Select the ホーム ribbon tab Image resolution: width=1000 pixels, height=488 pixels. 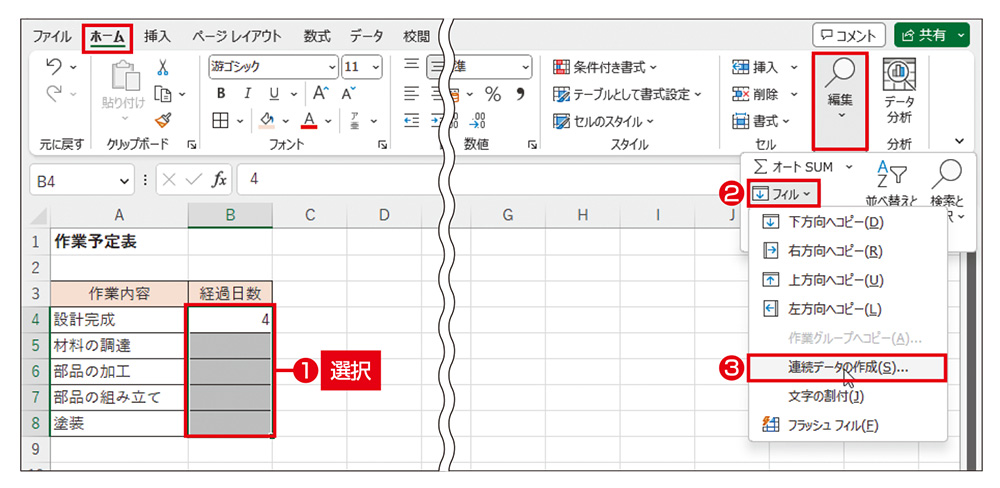107,37
